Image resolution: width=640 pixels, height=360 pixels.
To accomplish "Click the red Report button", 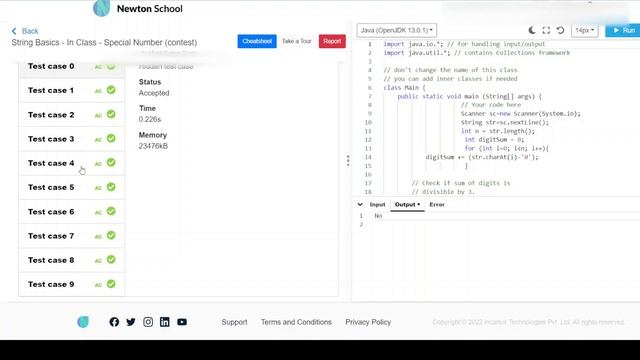I will point(332,41).
